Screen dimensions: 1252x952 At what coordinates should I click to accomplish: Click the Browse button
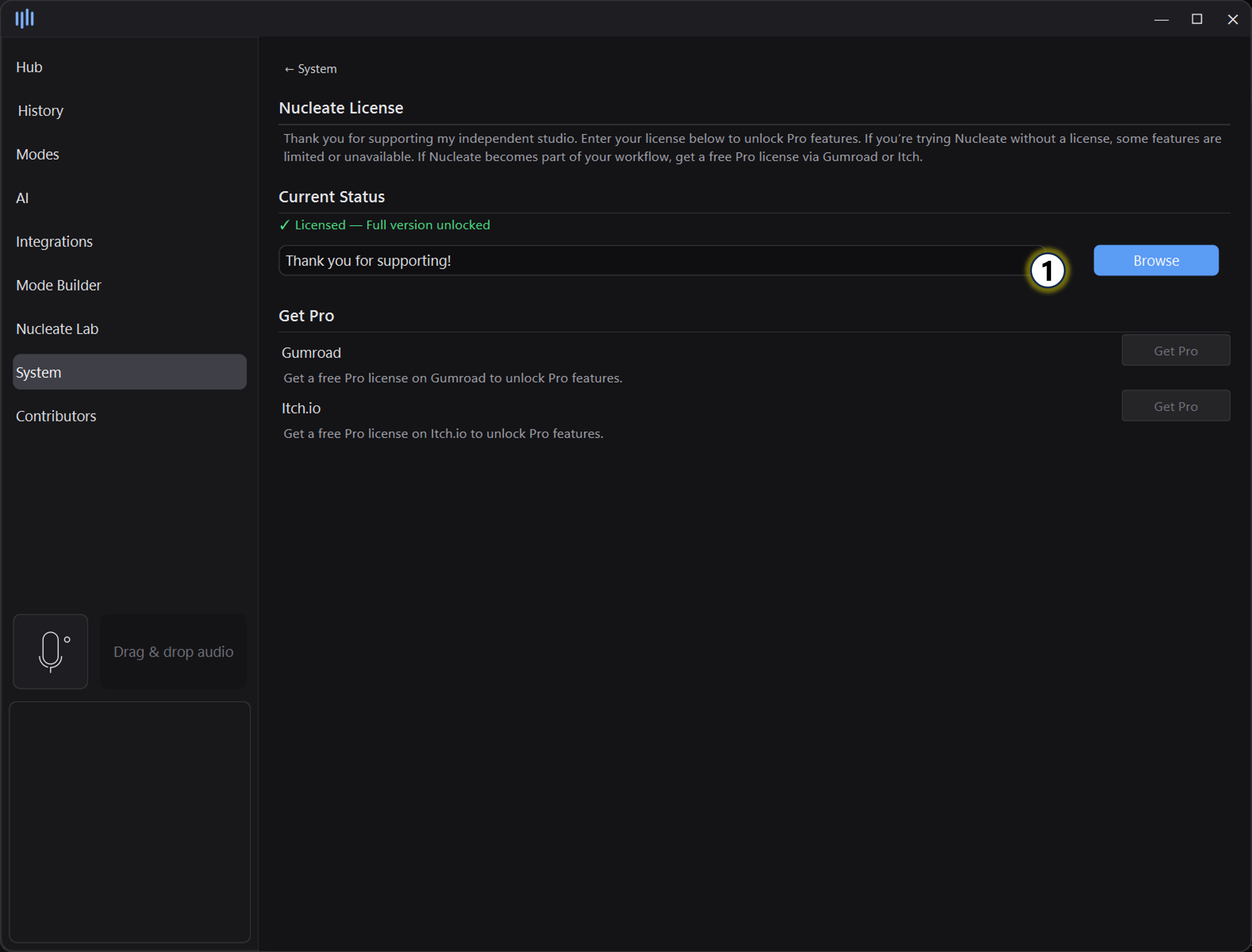point(1156,261)
